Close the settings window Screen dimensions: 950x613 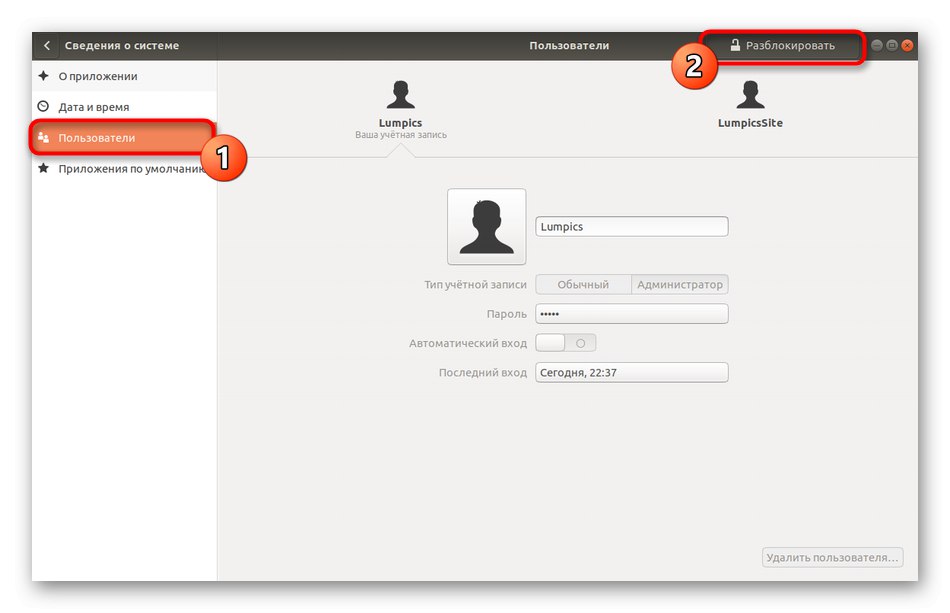click(x=907, y=45)
